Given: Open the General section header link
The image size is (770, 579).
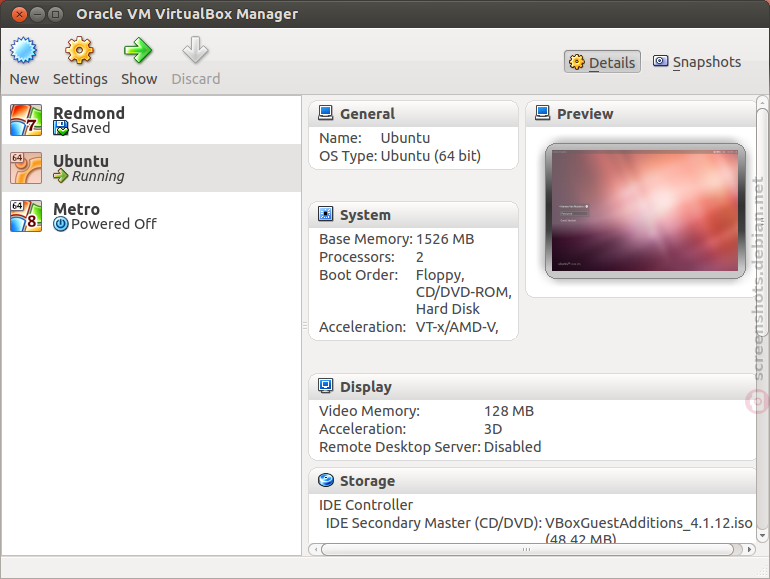Looking at the screenshot, I should pyautogui.click(x=367, y=114).
